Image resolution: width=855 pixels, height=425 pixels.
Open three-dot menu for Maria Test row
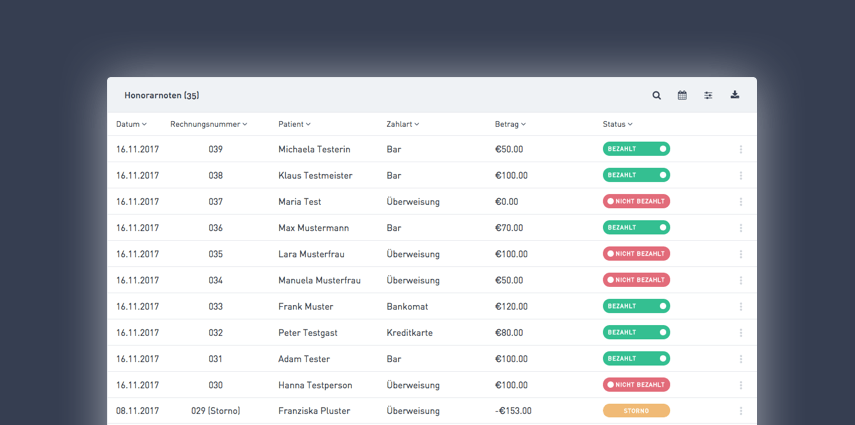(740, 201)
